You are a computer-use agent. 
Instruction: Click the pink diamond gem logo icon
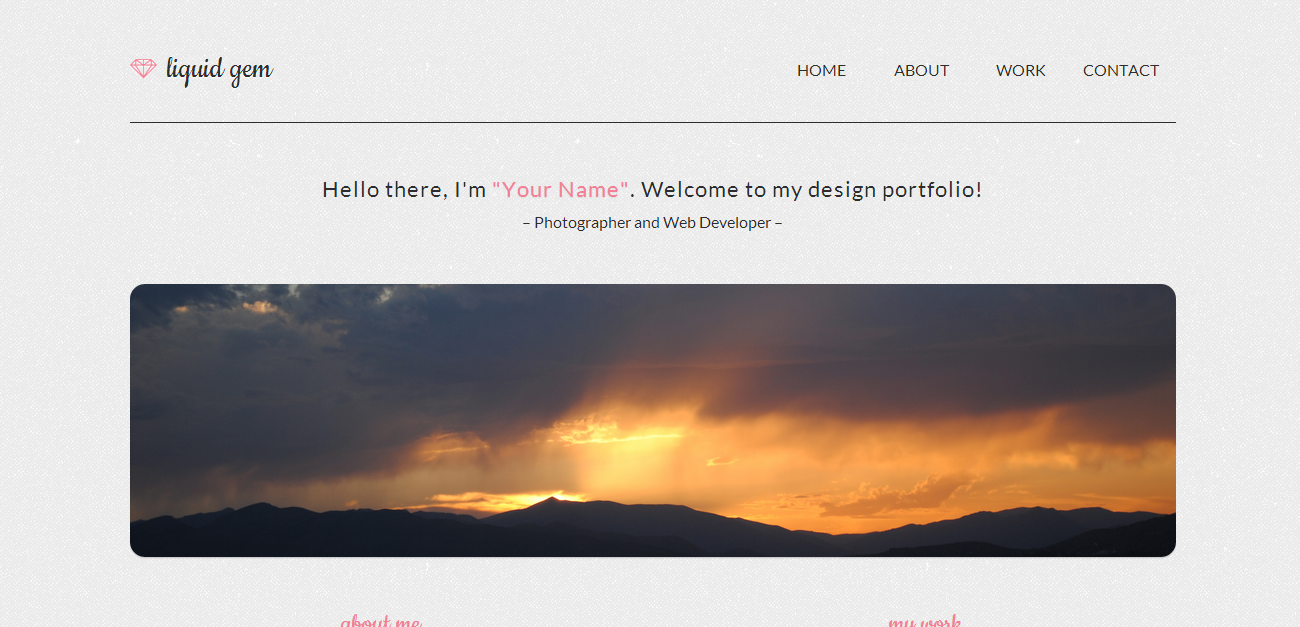coord(143,68)
